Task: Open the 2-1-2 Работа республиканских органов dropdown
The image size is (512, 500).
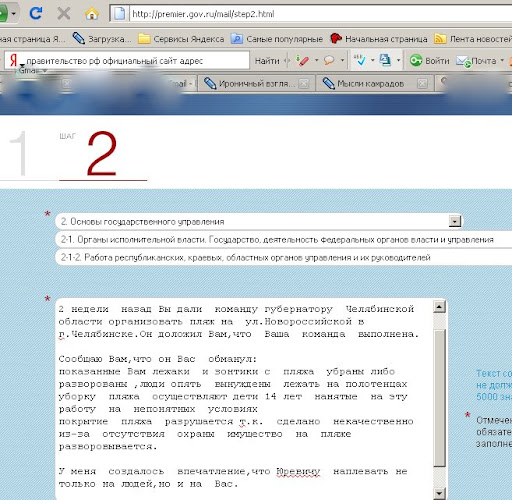Action: 284,258
